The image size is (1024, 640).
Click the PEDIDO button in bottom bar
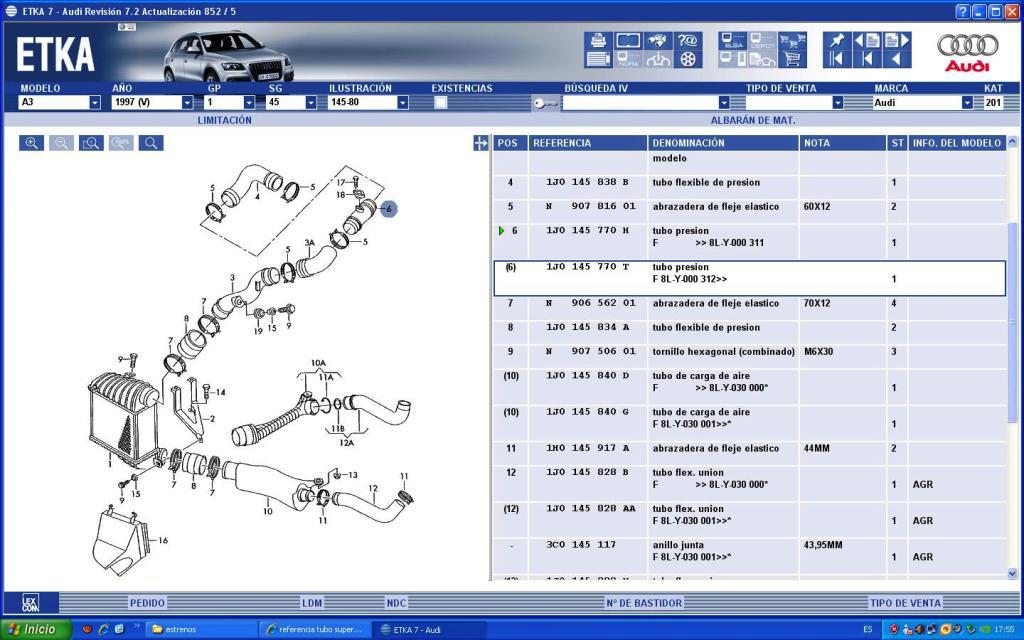[148, 603]
